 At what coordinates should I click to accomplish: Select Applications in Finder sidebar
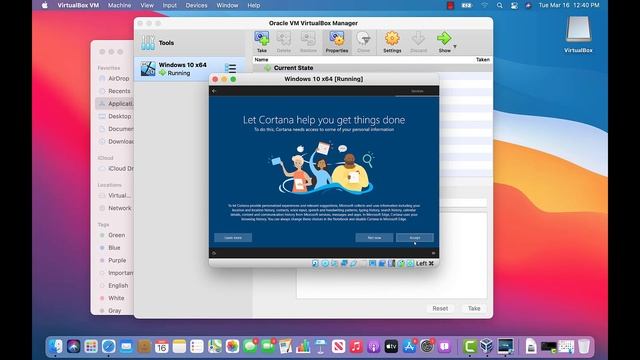pyautogui.click(x=115, y=104)
